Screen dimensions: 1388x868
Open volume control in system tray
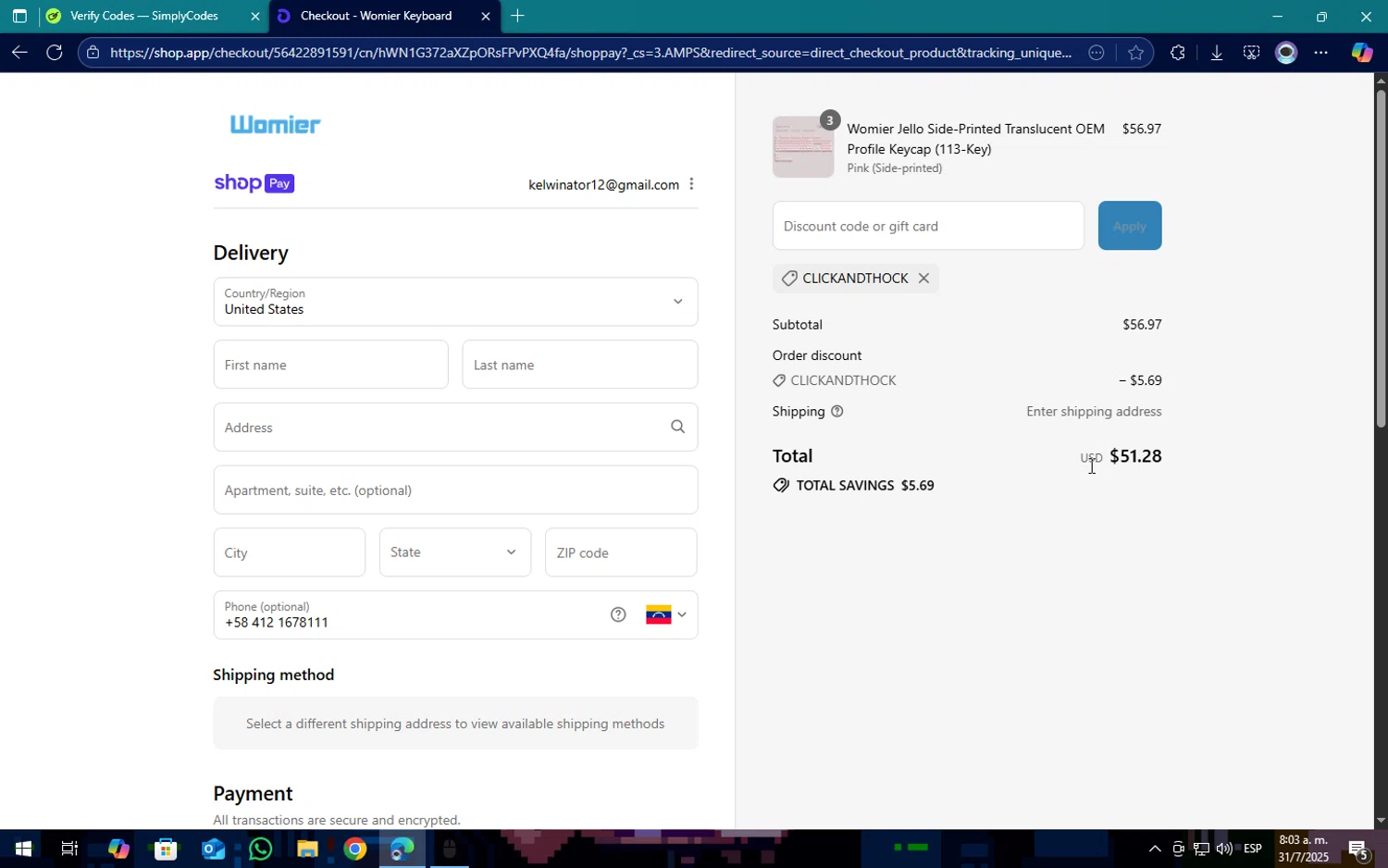pyautogui.click(x=1224, y=849)
